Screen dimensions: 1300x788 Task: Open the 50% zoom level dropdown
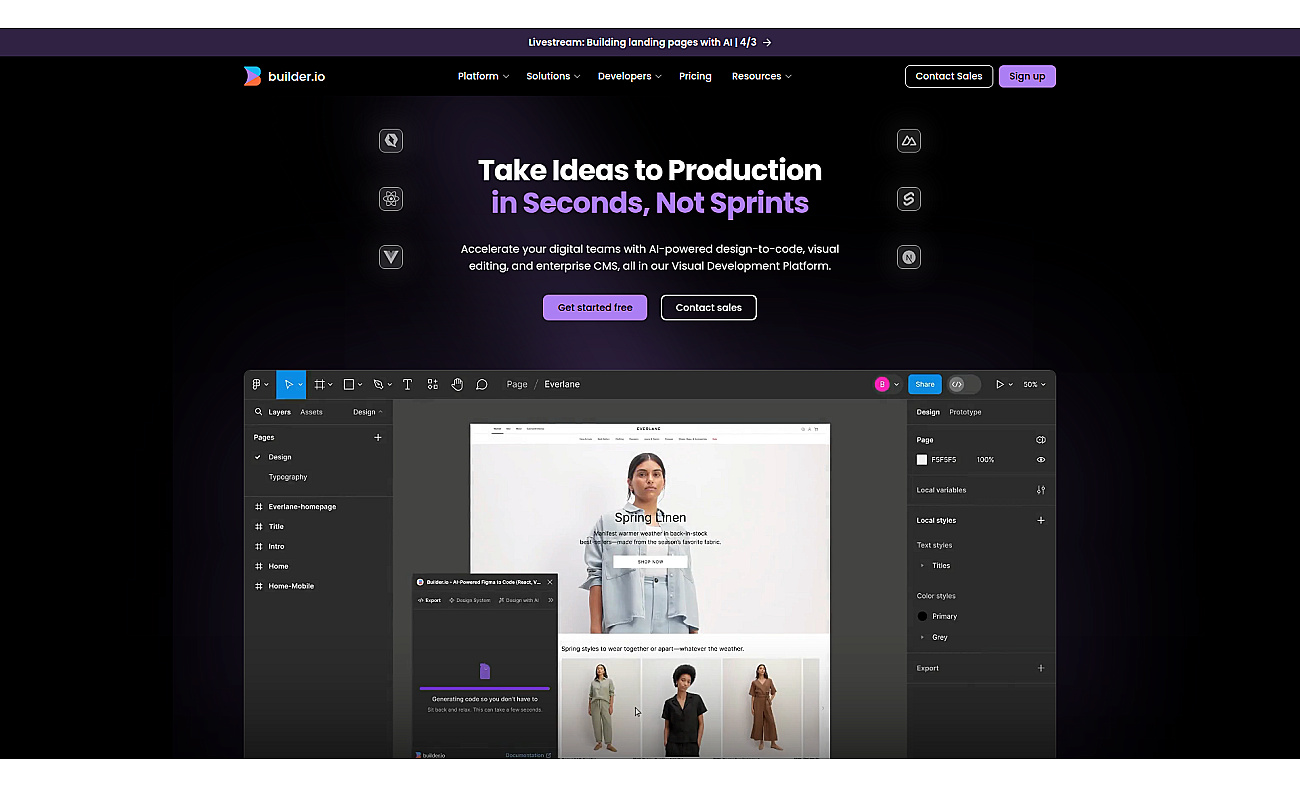1034,384
